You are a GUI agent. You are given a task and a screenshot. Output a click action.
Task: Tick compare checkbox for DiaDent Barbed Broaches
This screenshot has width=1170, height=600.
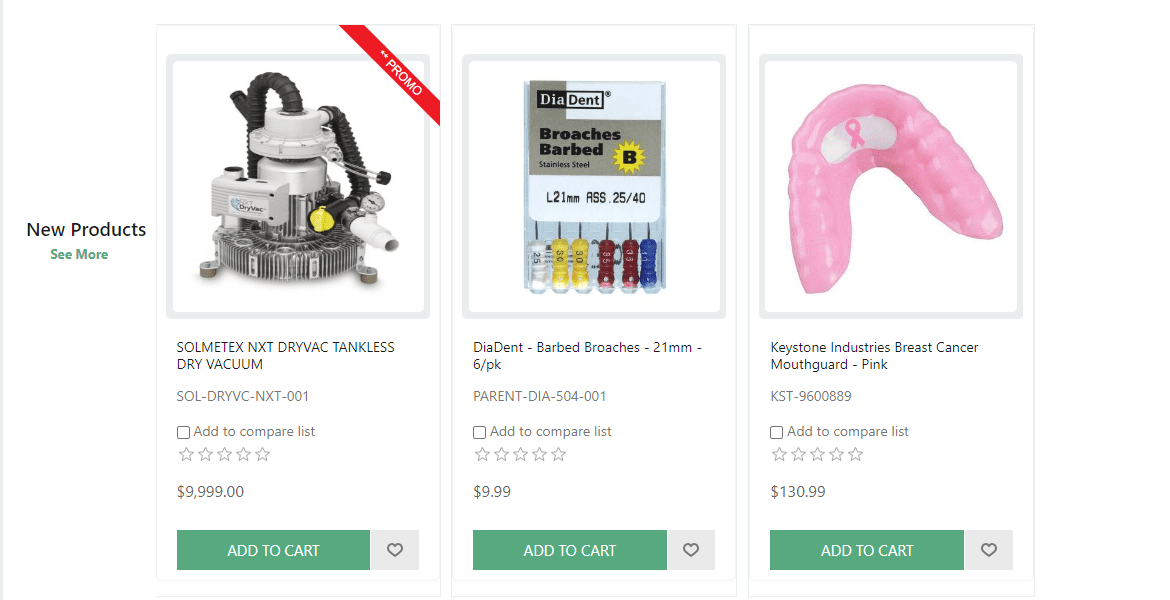click(x=480, y=433)
